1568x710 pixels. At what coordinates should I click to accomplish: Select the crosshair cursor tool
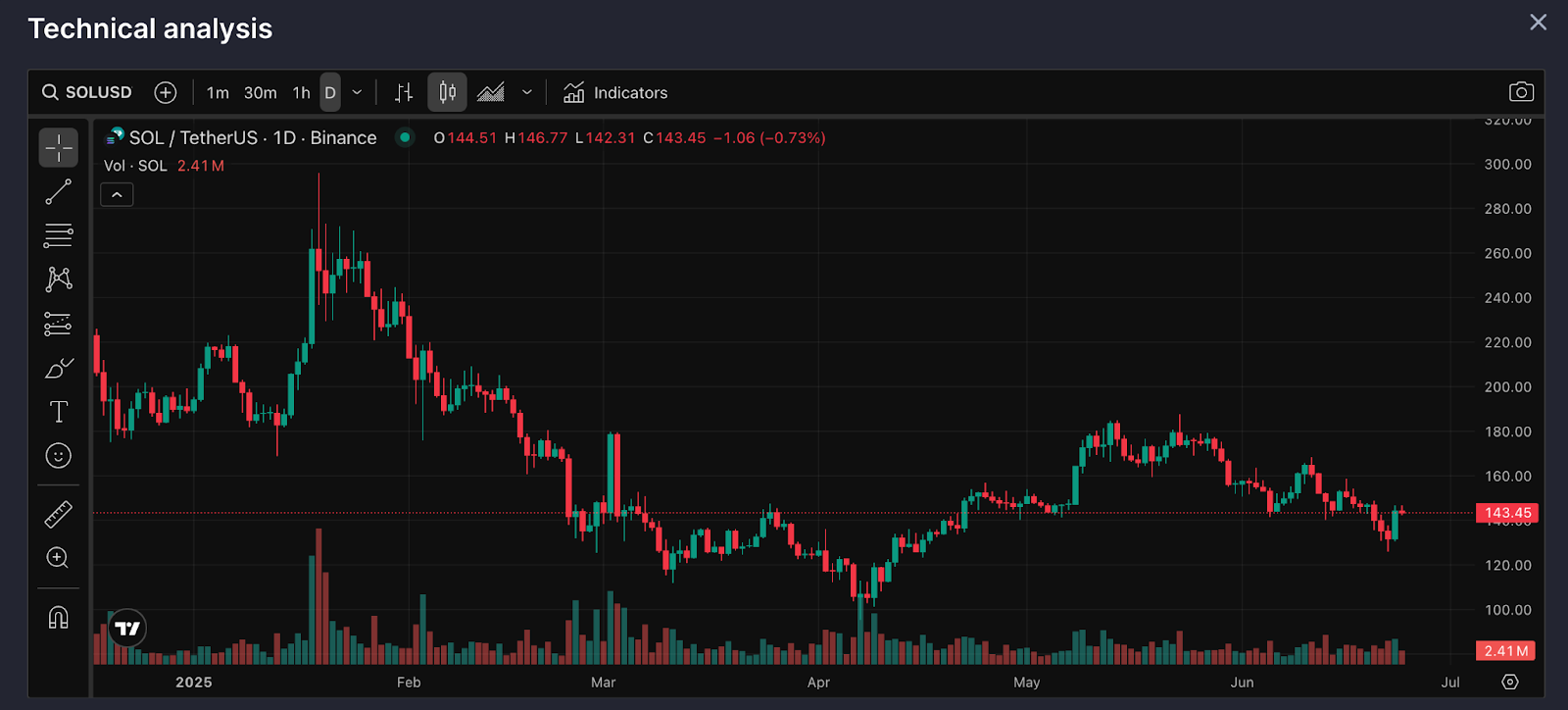[x=59, y=148]
